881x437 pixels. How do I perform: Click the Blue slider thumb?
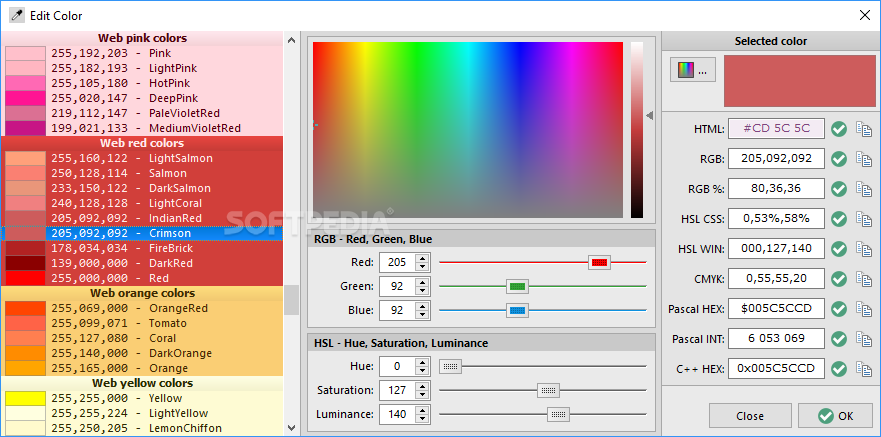(x=517, y=310)
